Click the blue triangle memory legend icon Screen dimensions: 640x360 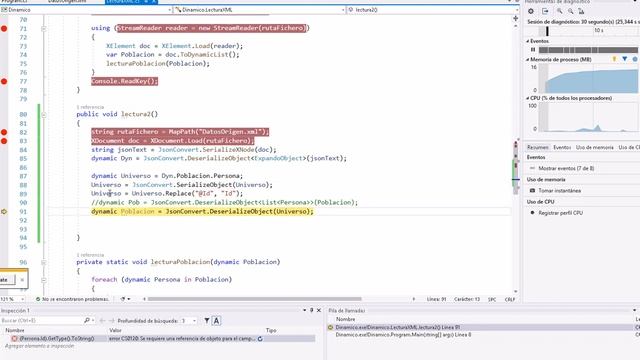pyautogui.click(x=624, y=59)
